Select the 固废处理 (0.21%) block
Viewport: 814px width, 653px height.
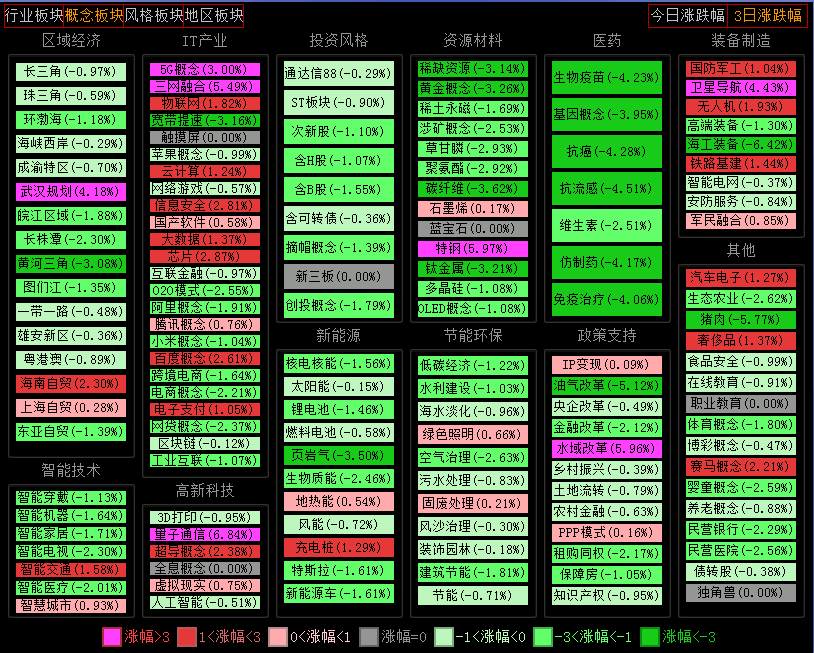[x=473, y=504]
